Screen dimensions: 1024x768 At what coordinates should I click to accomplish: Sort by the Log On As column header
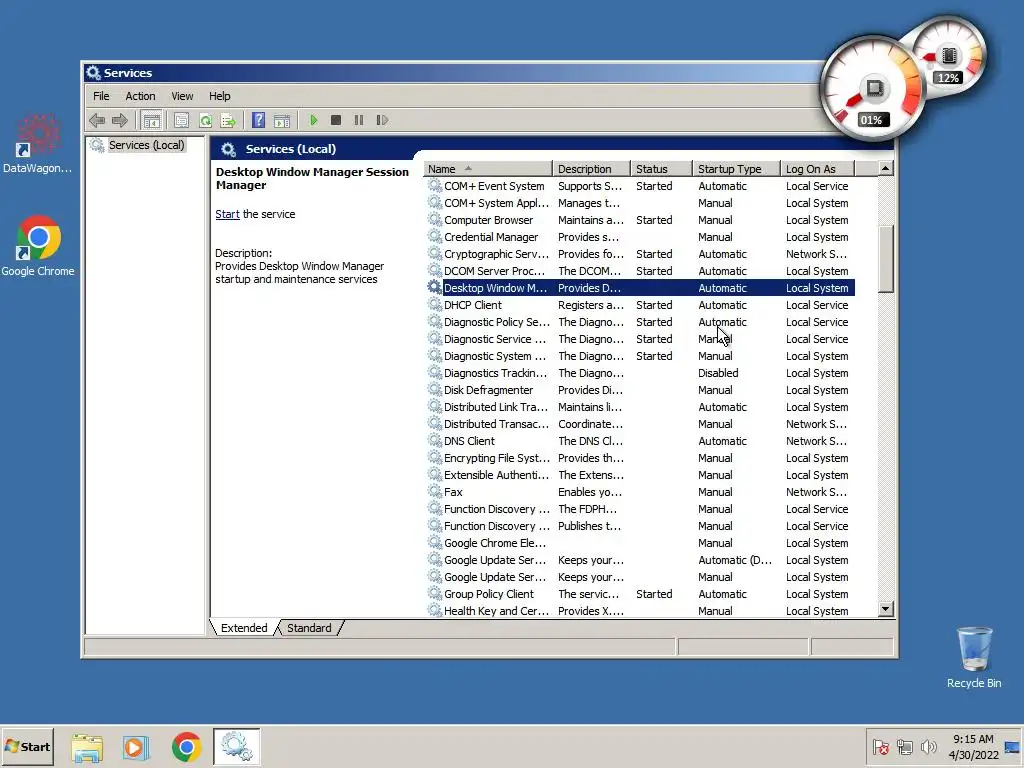point(818,169)
